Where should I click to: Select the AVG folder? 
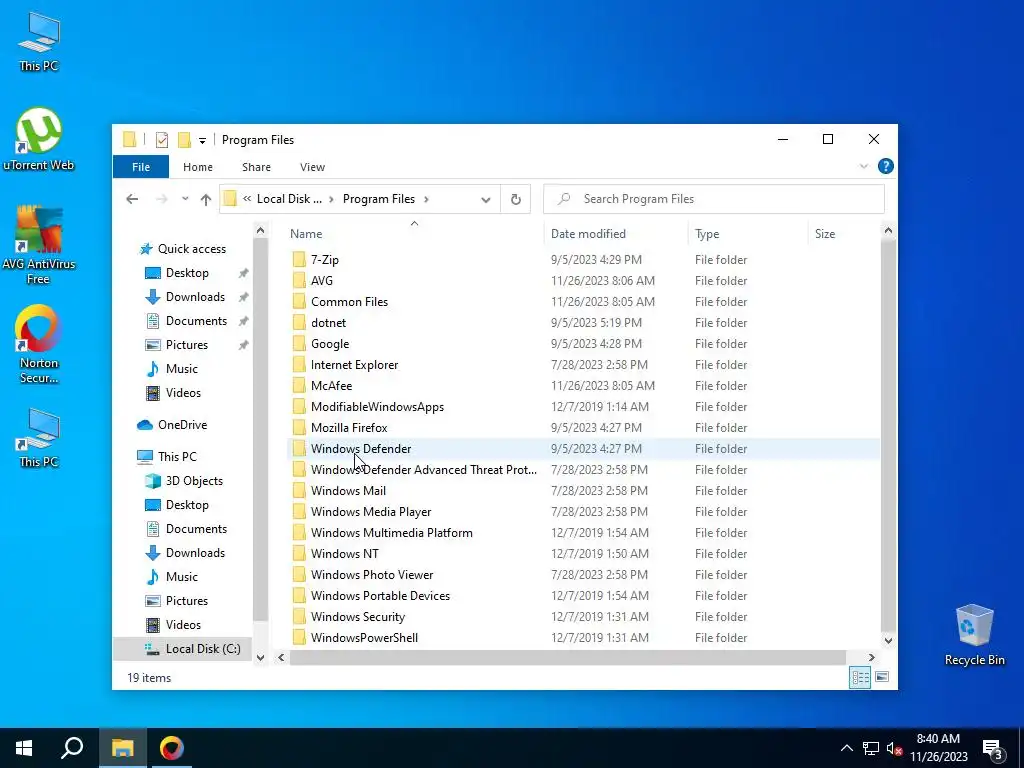pos(583,281)
